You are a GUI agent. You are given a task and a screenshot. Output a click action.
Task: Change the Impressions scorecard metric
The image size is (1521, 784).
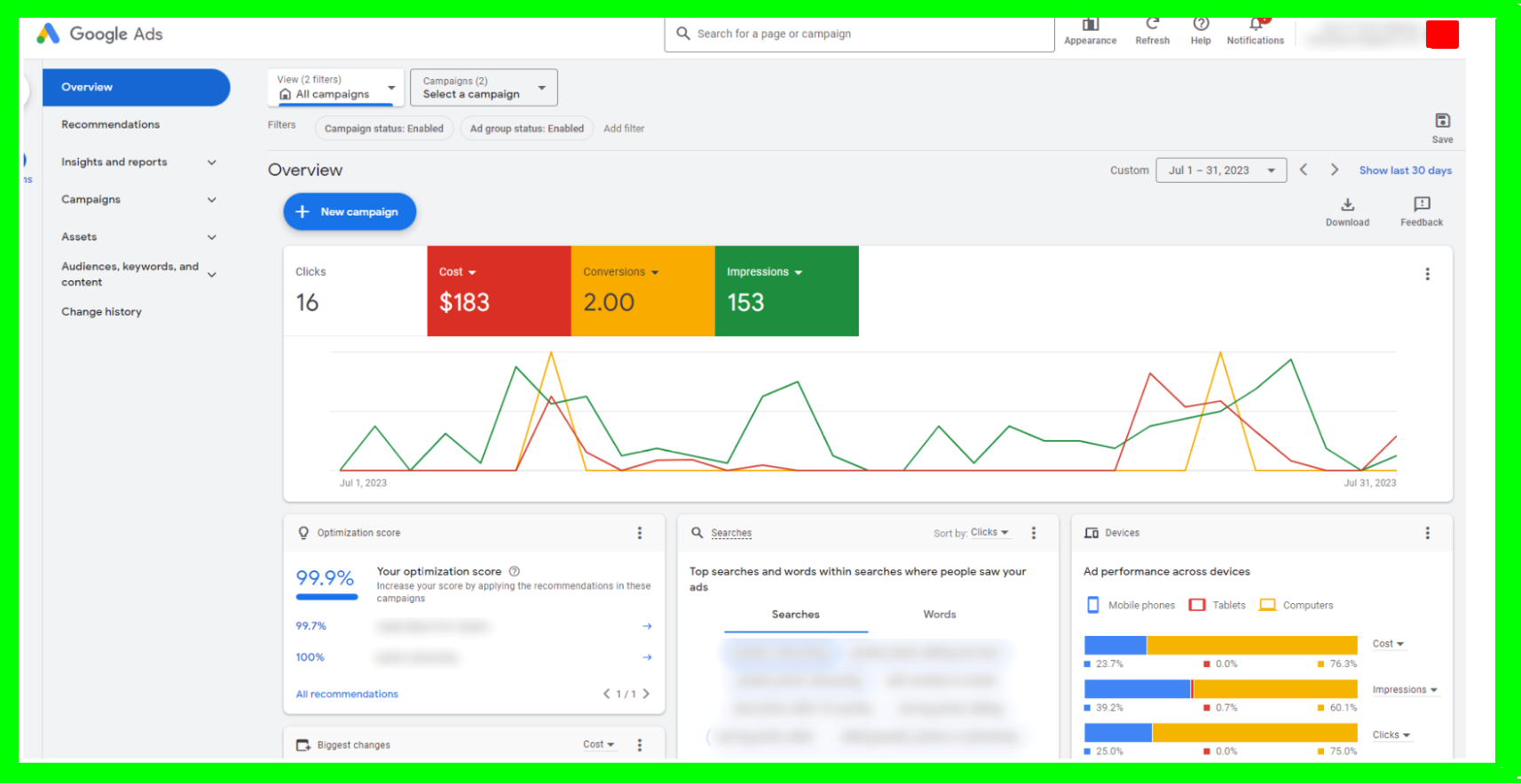[765, 272]
